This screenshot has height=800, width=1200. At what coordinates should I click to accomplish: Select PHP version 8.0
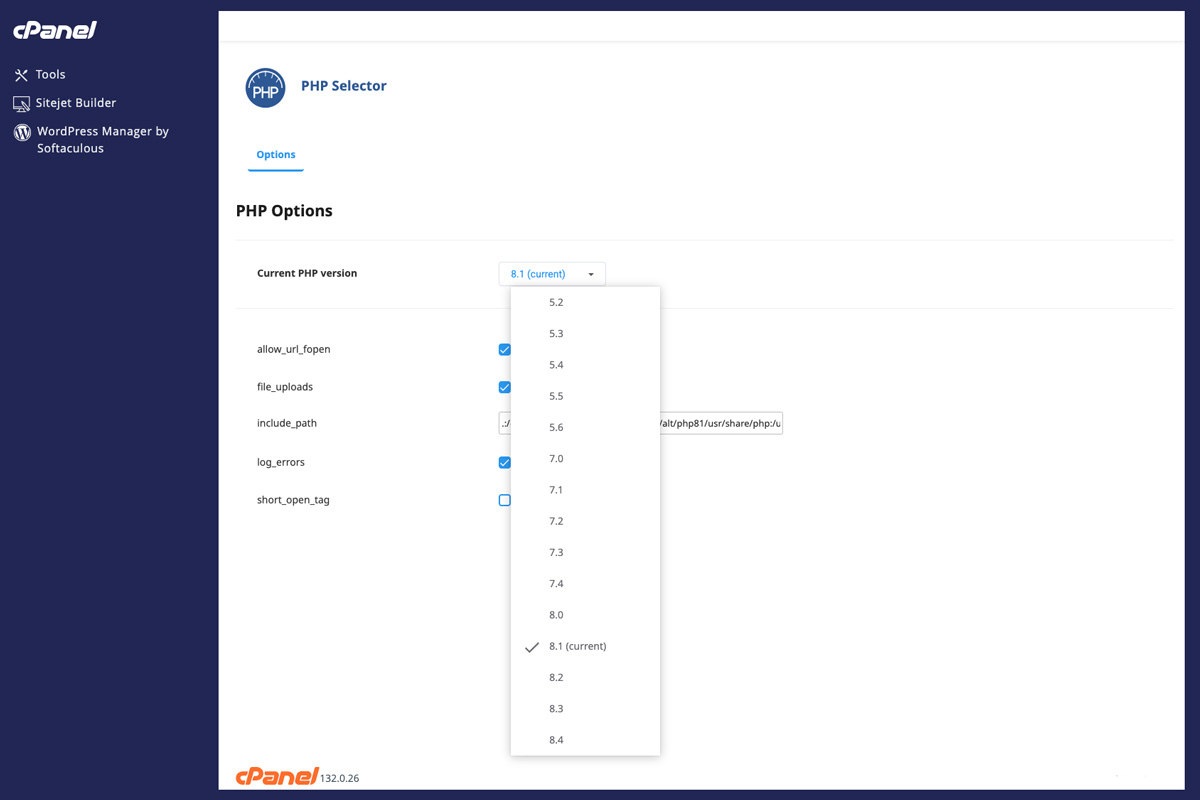pos(585,615)
